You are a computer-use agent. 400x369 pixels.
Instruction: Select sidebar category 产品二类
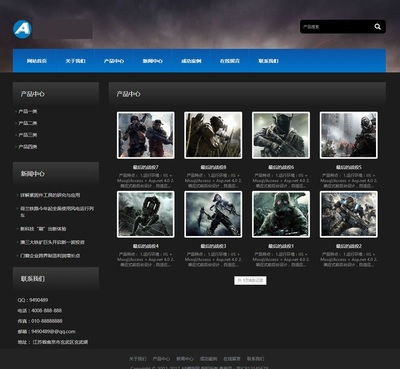click(x=28, y=123)
